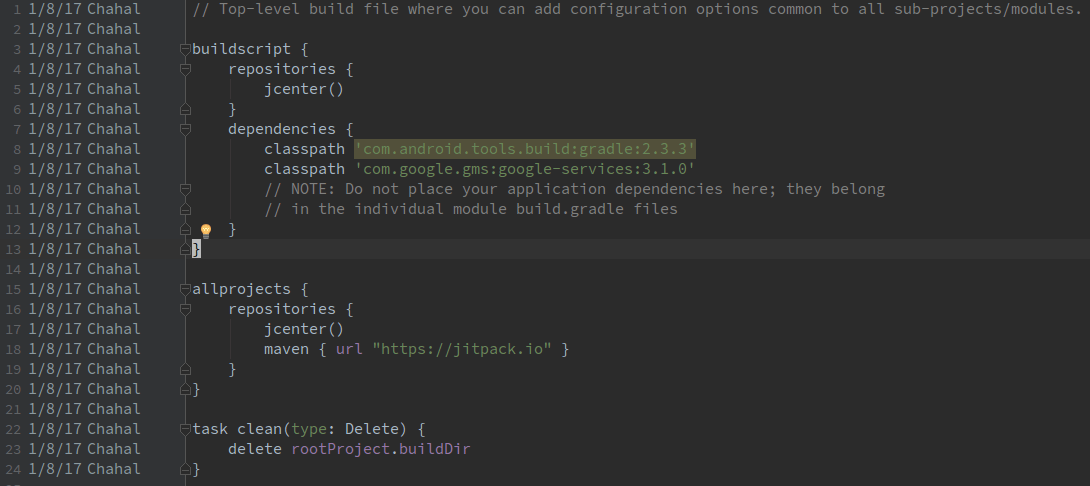
Task: Click the Chahal annotation on line 8
Action: point(113,149)
